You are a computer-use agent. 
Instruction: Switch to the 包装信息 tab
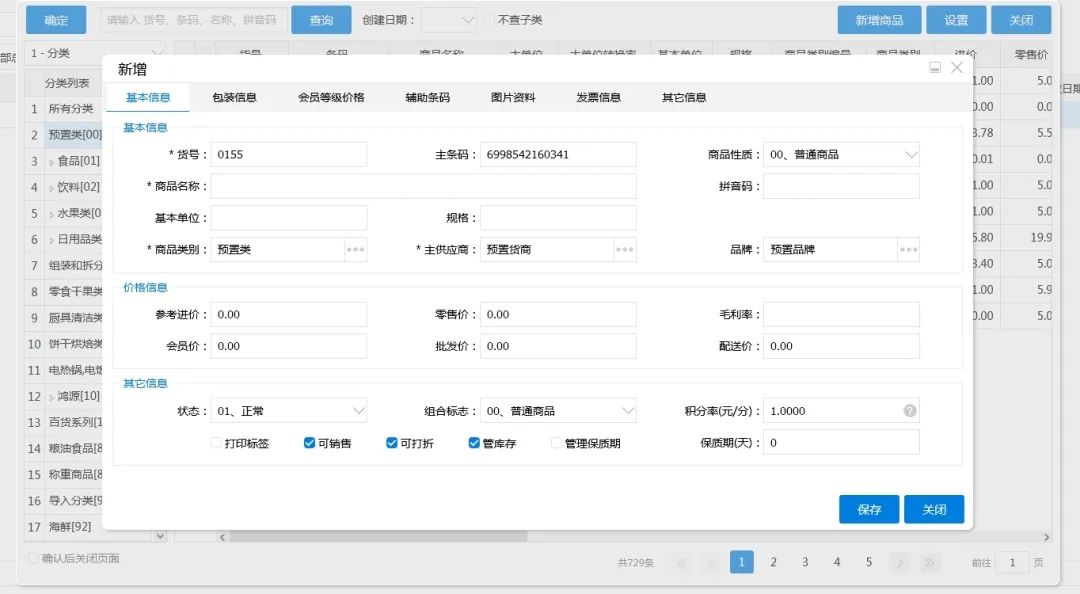234,97
